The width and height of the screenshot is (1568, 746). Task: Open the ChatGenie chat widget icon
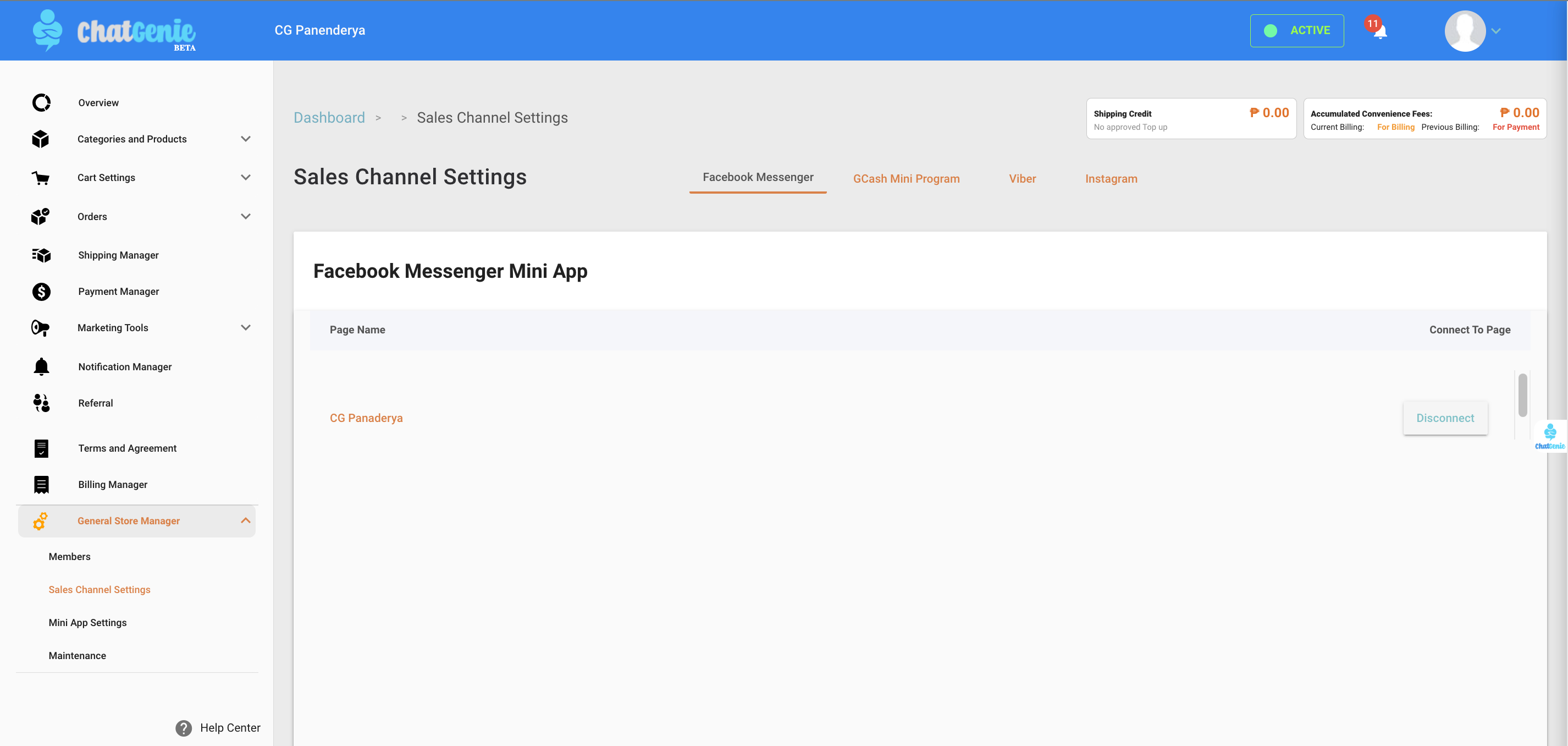pyautogui.click(x=1550, y=436)
